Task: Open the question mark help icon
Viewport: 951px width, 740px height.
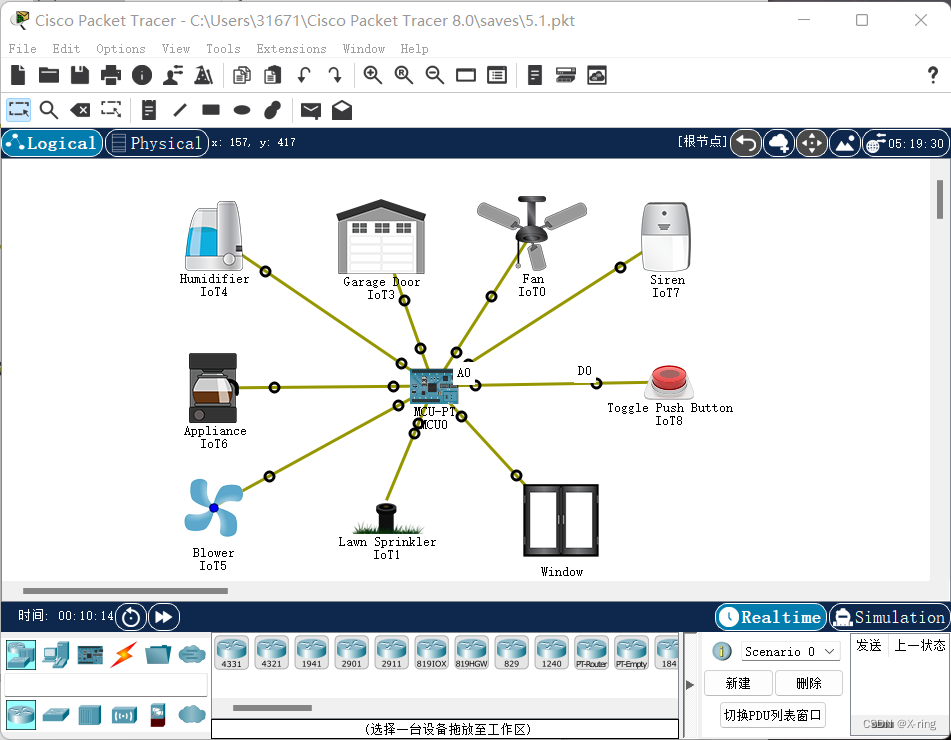Action: [x=933, y=75]
